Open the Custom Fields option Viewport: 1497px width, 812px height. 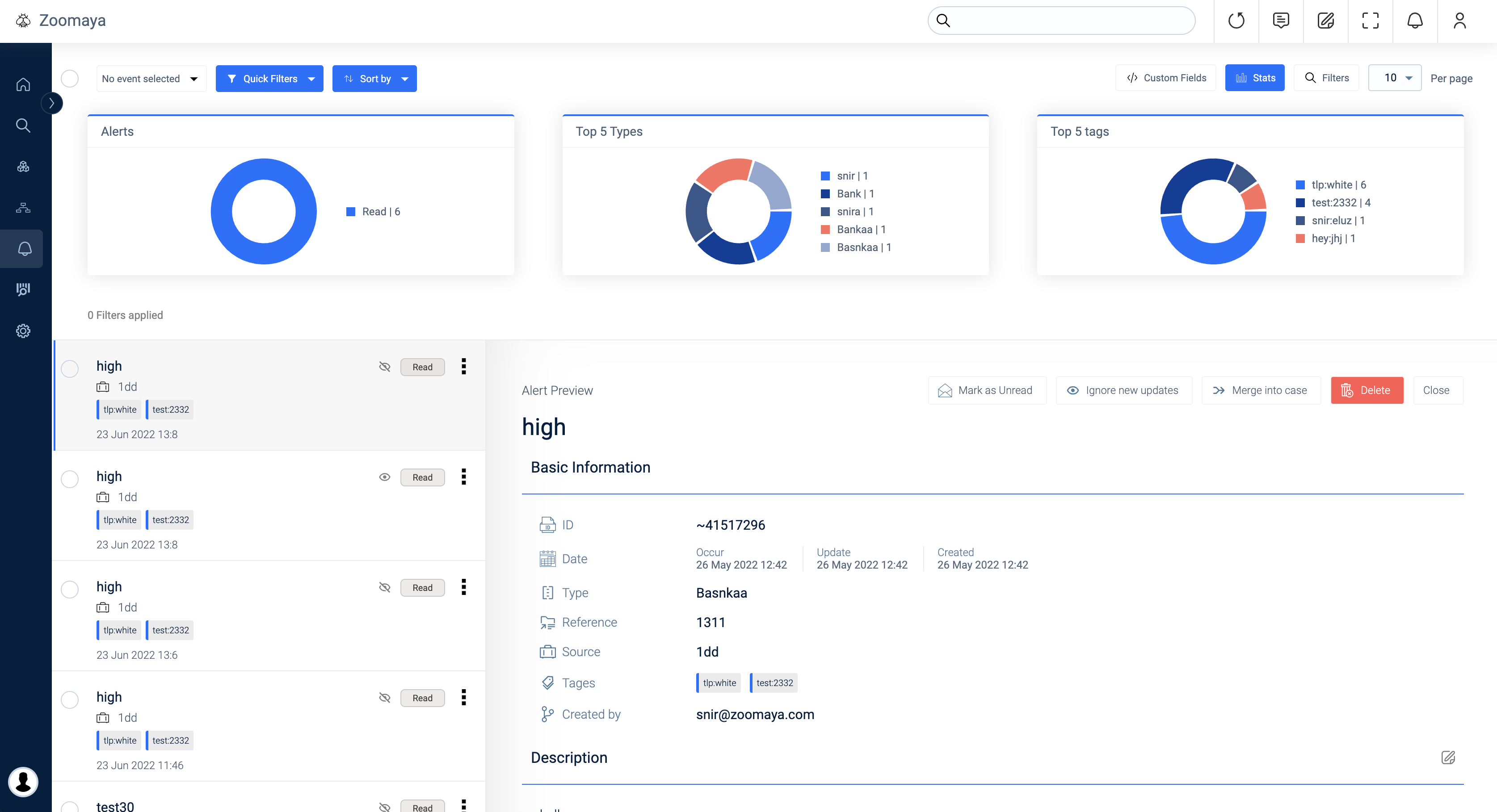(1166, 78)
